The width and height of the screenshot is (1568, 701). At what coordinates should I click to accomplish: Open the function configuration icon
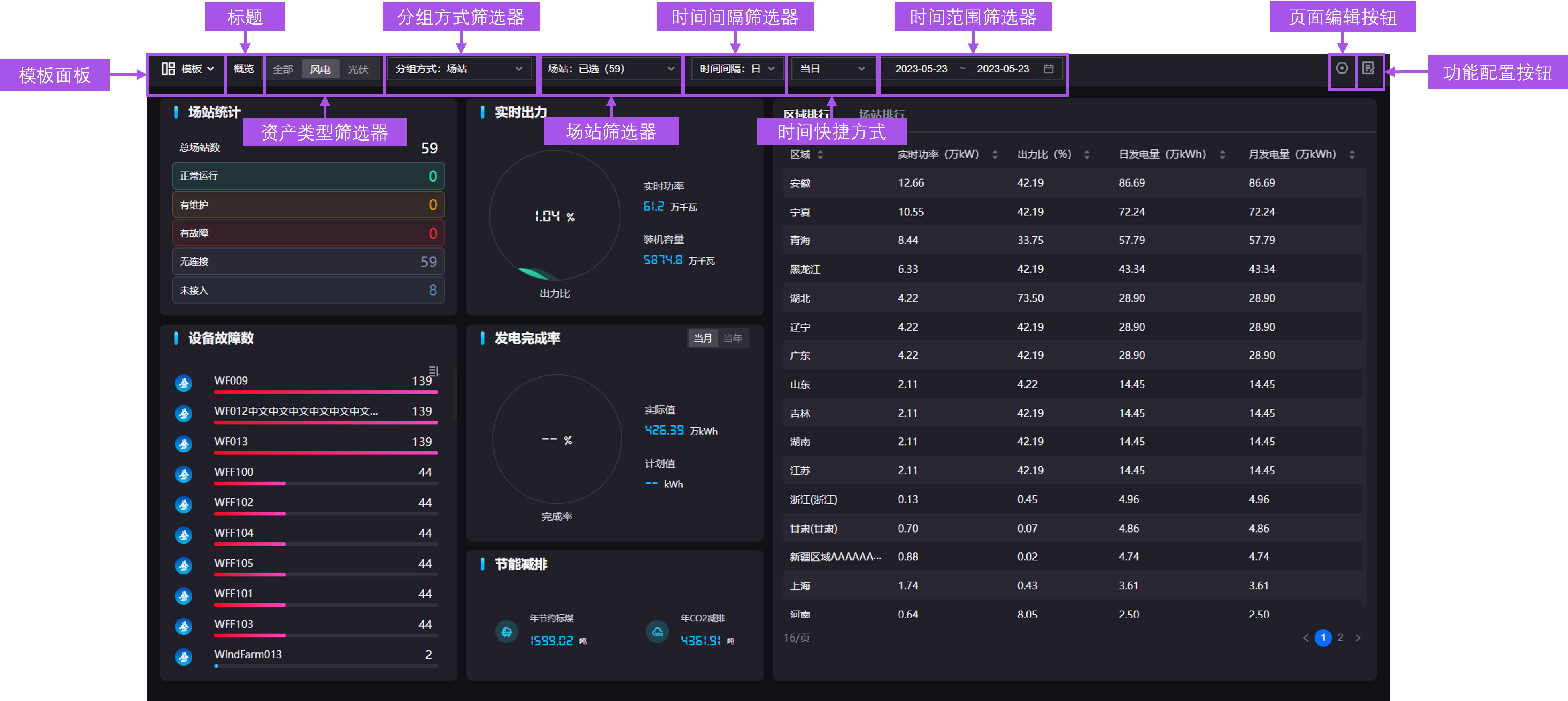coord(1368,68)
